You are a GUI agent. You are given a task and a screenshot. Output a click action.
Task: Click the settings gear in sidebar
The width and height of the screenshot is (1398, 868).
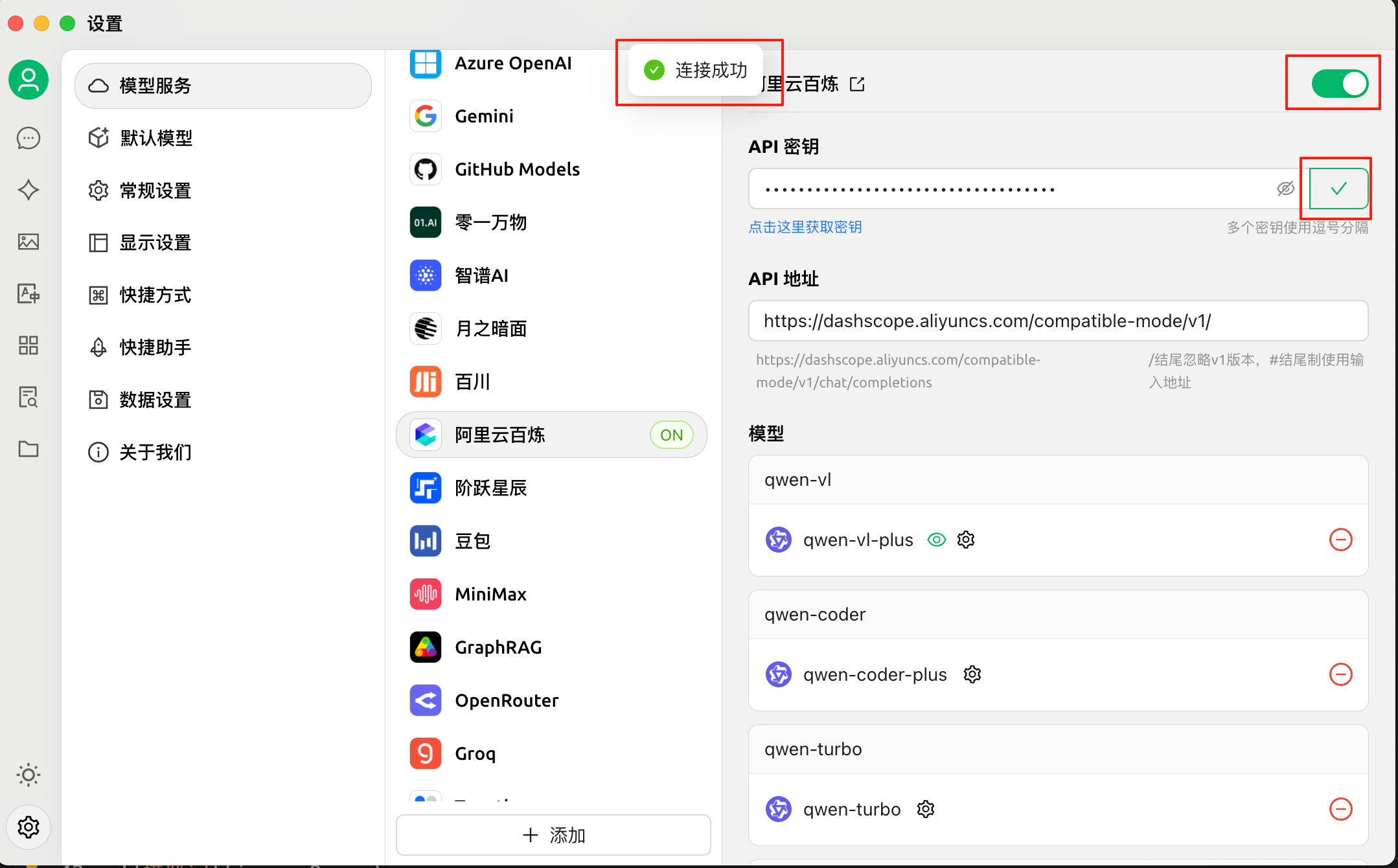point(29,827)
